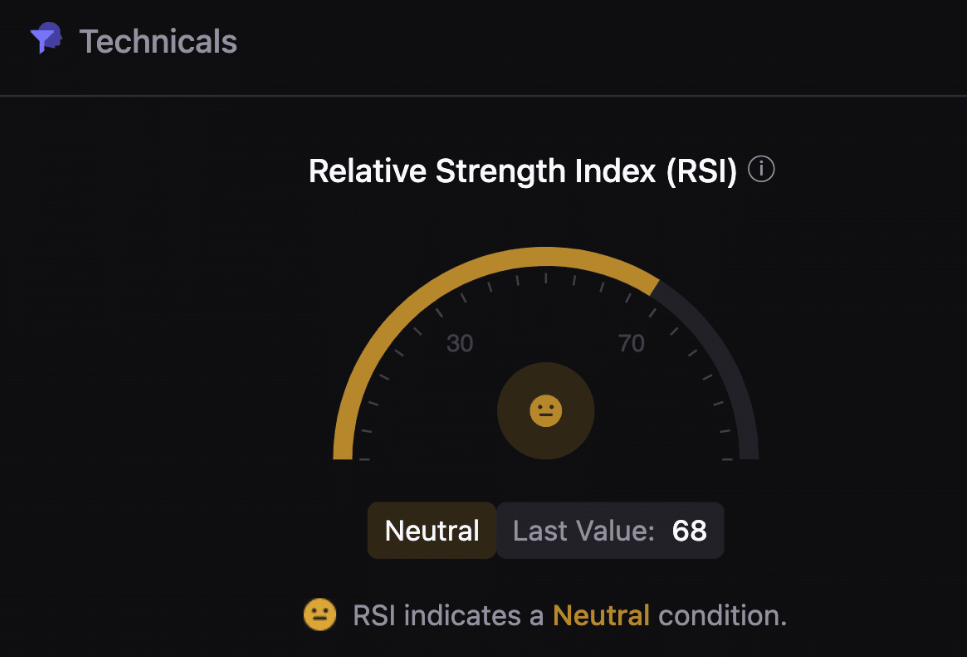The width and height of the screenshot is (967, 657).
Task: Click the Last Value: 68 badge
Action: pyautogui.click(x=610, y=531)
